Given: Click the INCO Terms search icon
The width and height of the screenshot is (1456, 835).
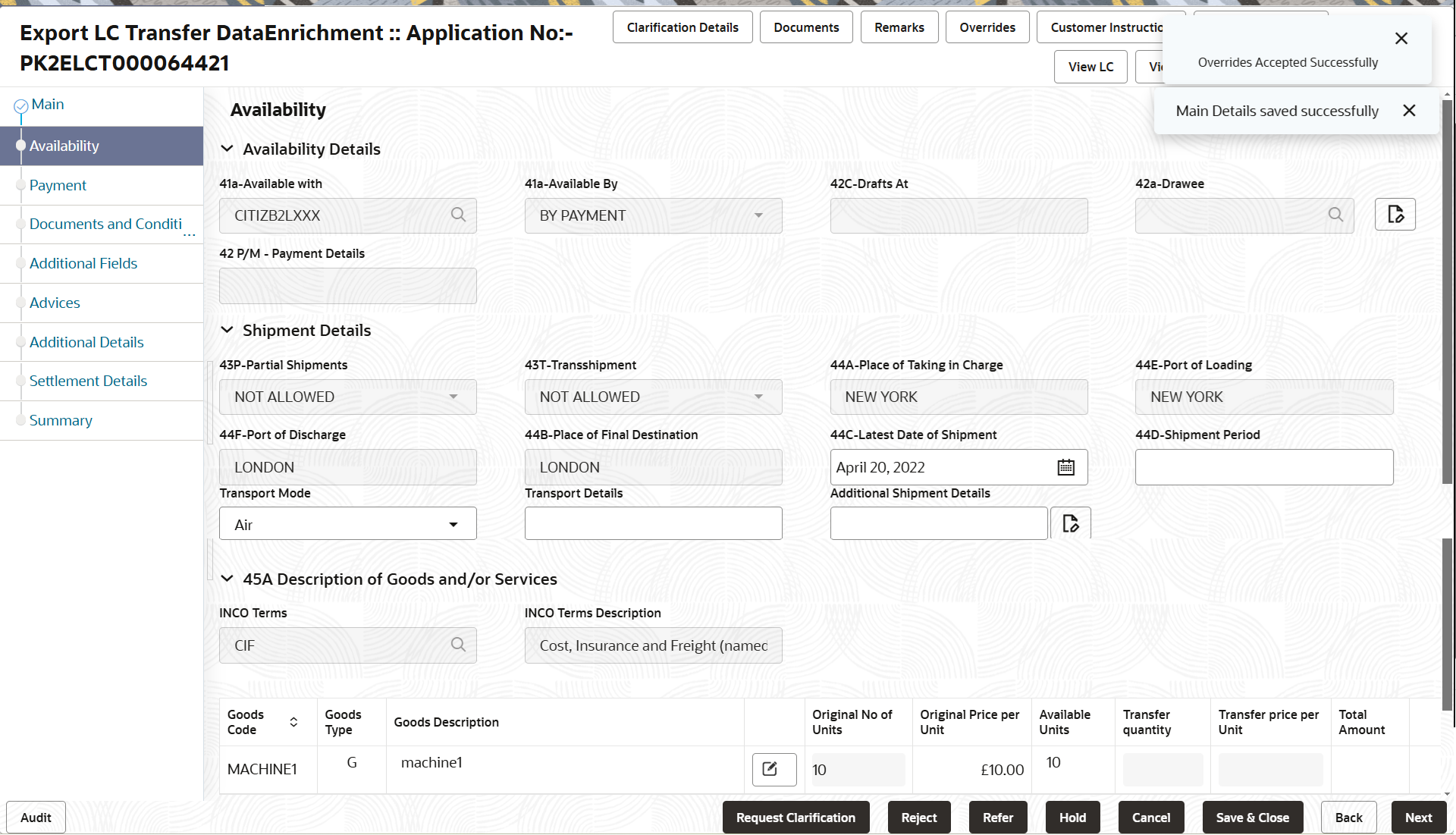Looking at the screenshot, I should click(x=458, y=645).
